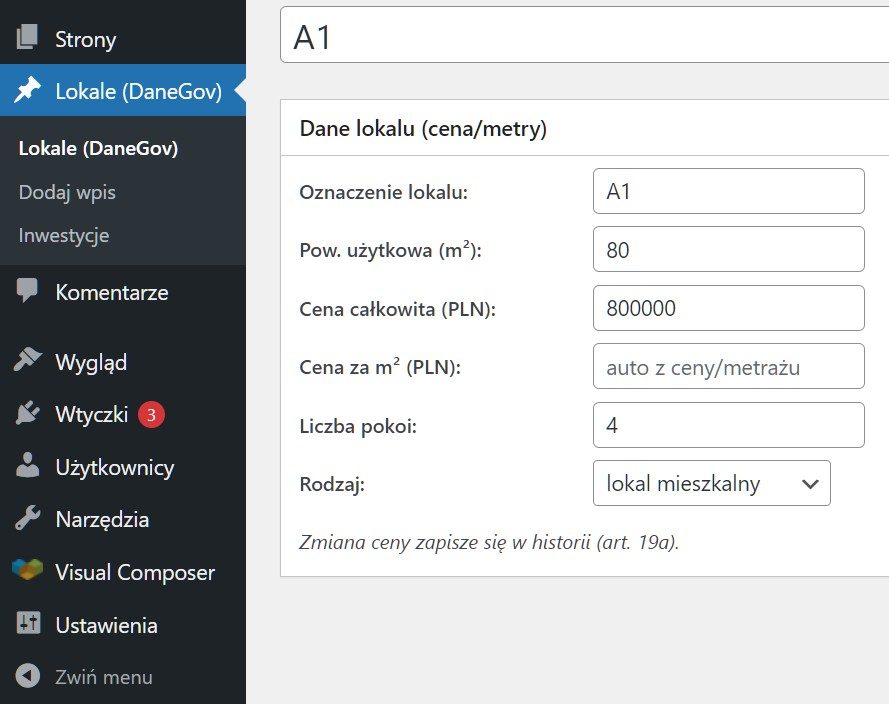Collapse sidebar using Zwiń menu arrow
The width and height of the screenshot is (889, 704).
[27, 677]
